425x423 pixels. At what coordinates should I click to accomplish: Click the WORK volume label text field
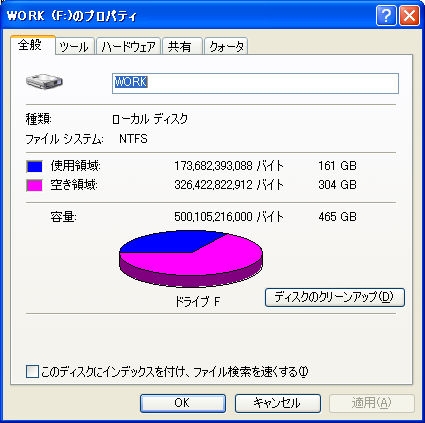tap(255, 83)
